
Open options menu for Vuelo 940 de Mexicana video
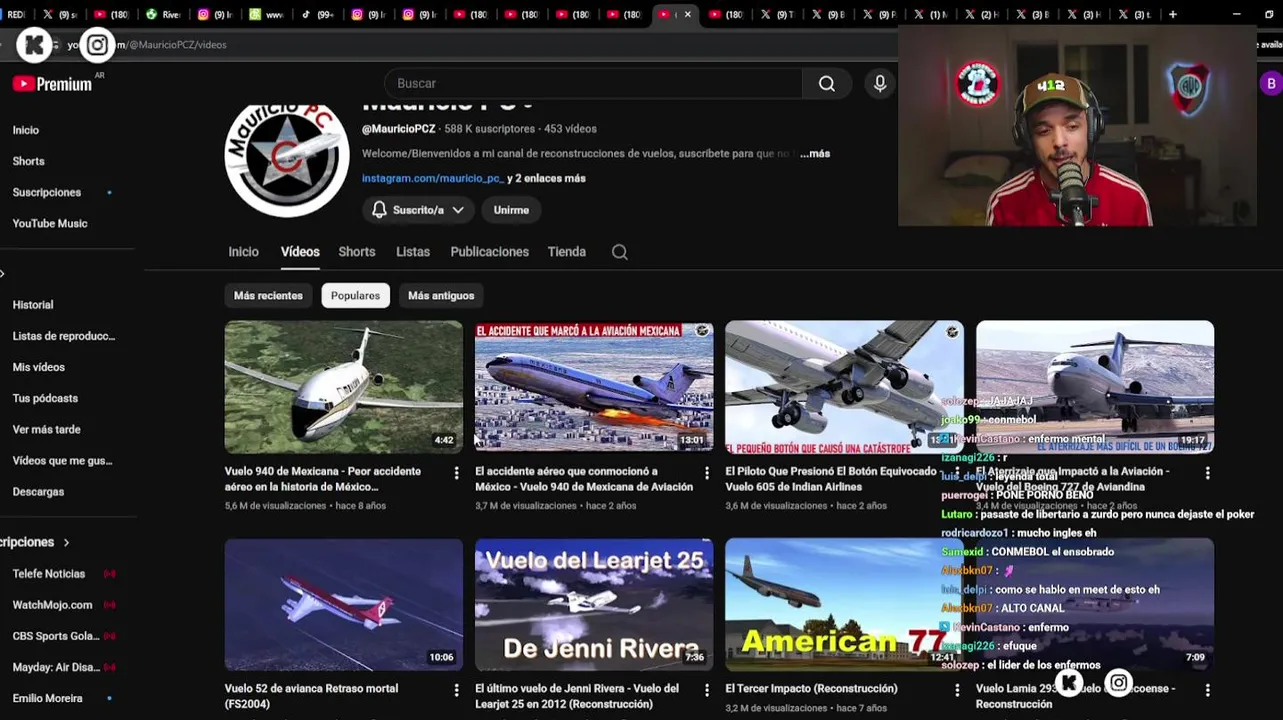[x=457, y=473]
